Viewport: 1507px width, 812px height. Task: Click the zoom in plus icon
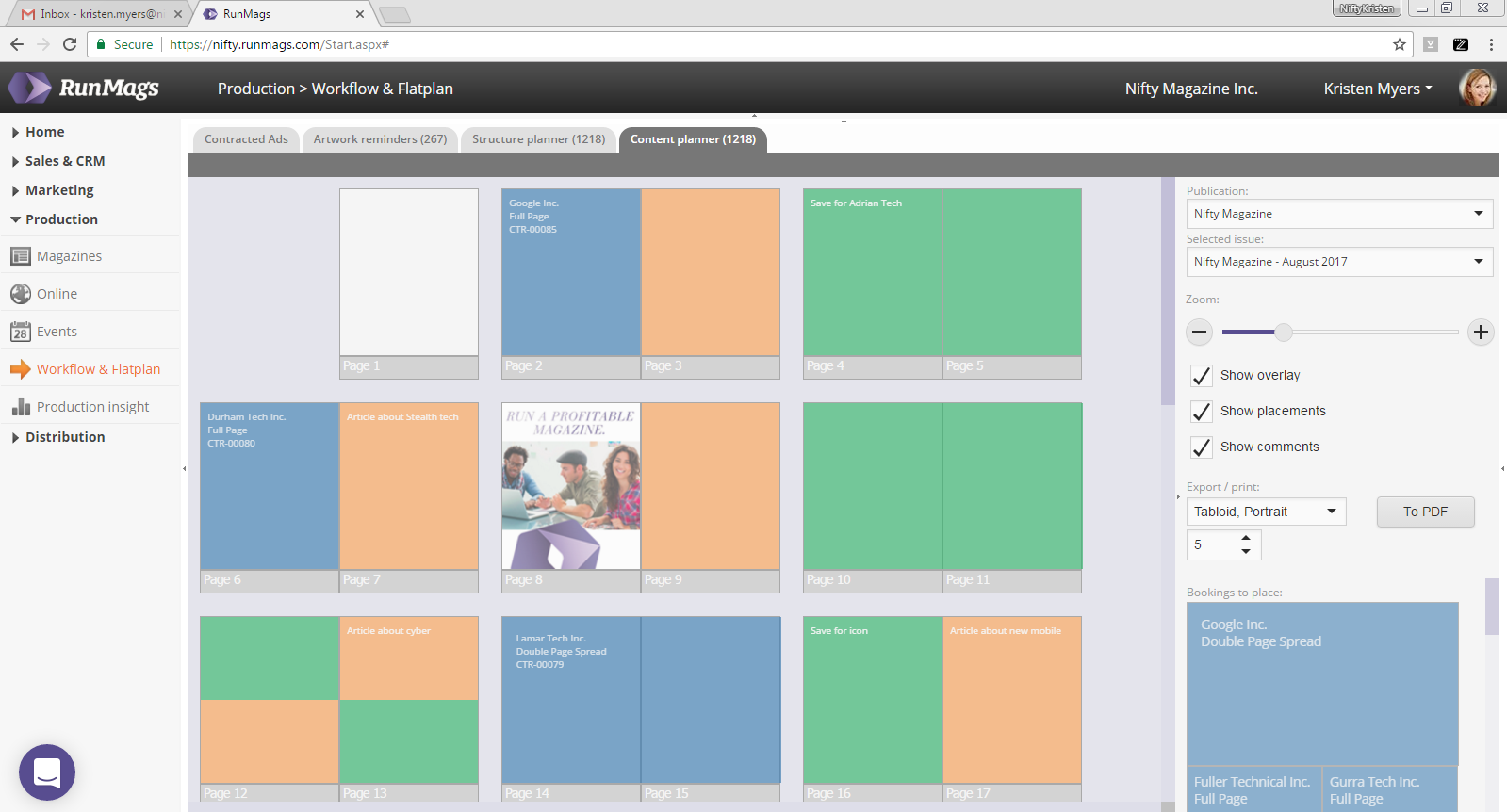click(x=1481, y=332)
